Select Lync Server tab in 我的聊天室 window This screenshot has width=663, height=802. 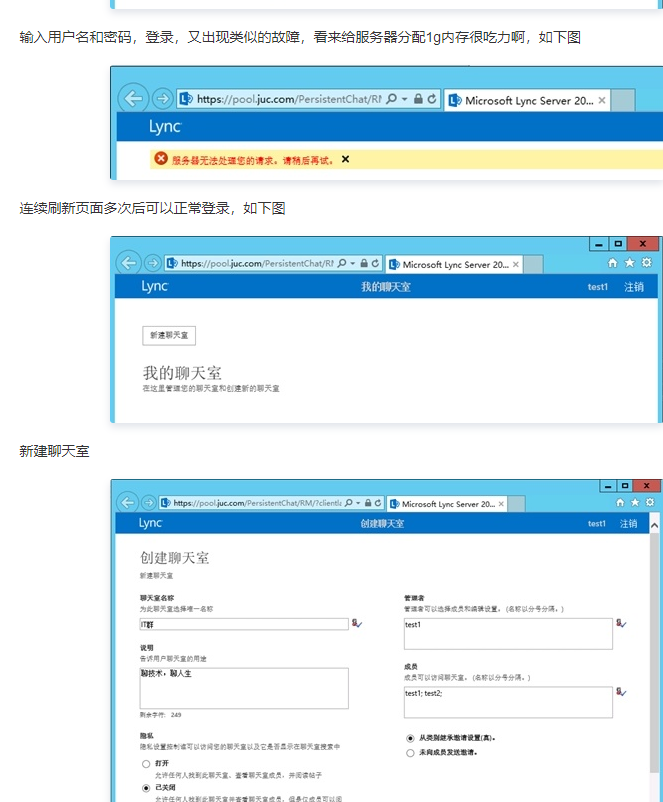455,264
